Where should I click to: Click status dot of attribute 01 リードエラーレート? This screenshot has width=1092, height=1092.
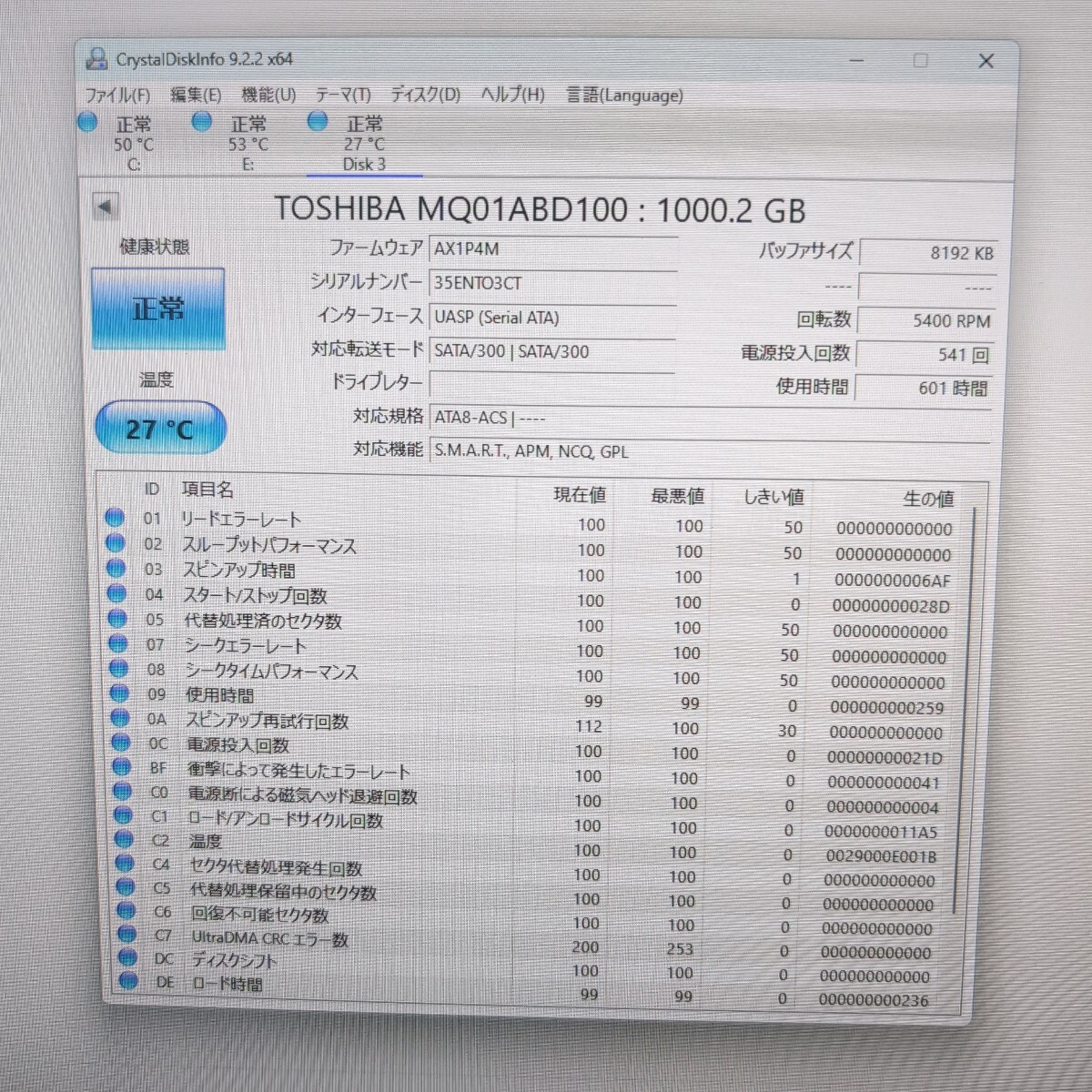pos(115,518)
